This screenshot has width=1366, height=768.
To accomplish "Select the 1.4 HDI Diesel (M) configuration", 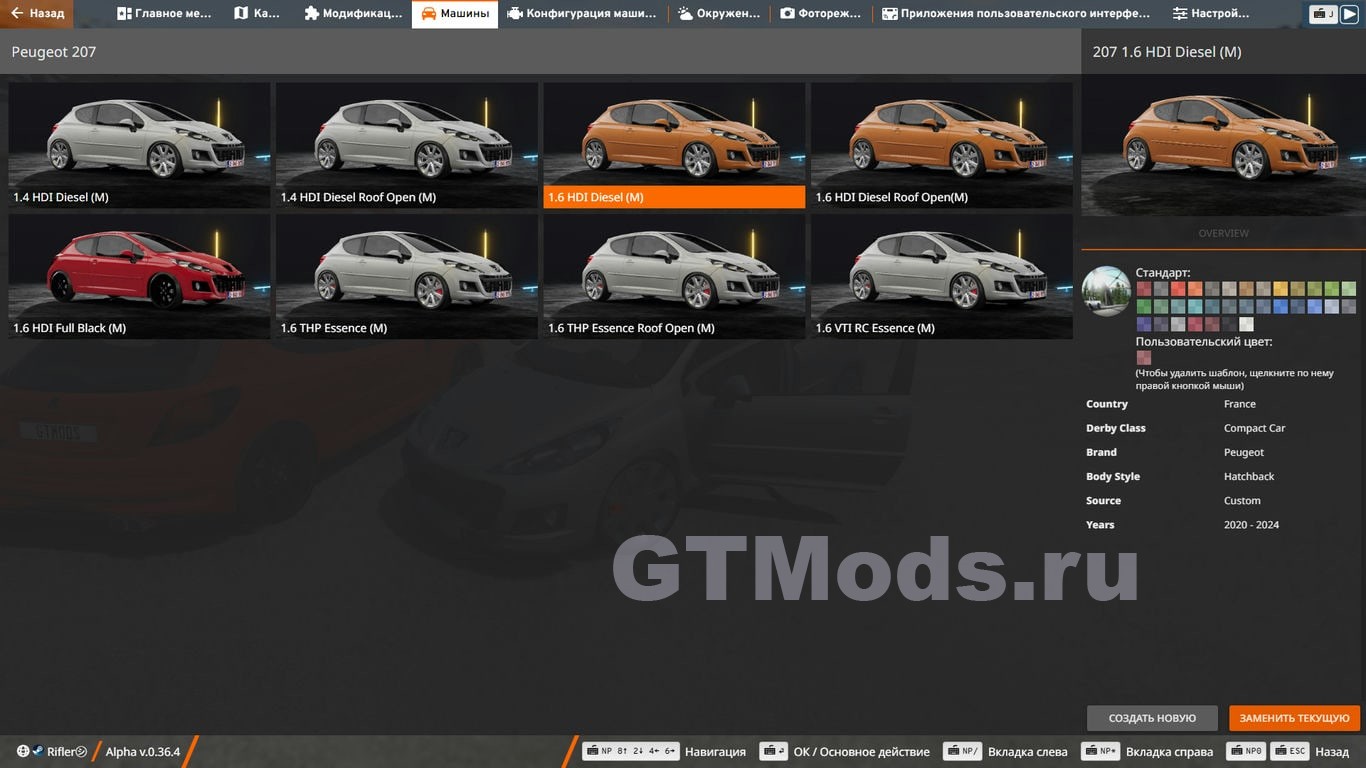I will click(x=140, y=145).
